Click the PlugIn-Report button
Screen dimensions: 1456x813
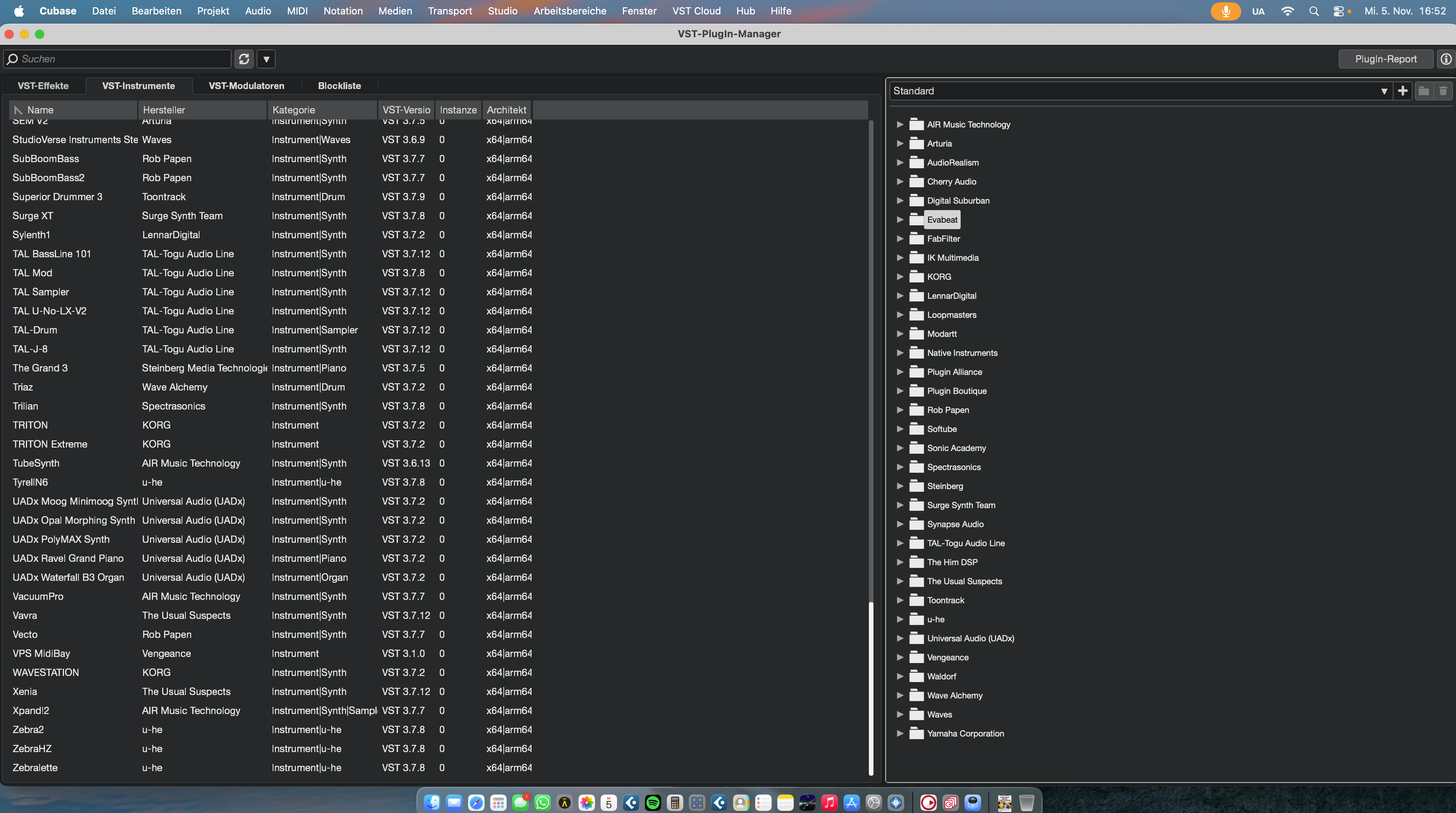click(x=1385, y=59)
